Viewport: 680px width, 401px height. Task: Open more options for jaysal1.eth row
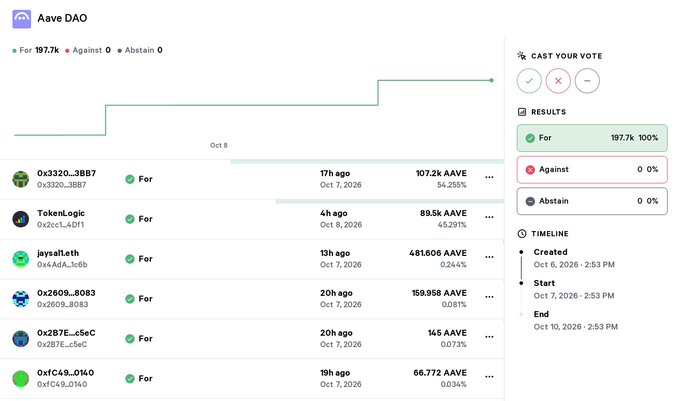click(x=489, y=257)
